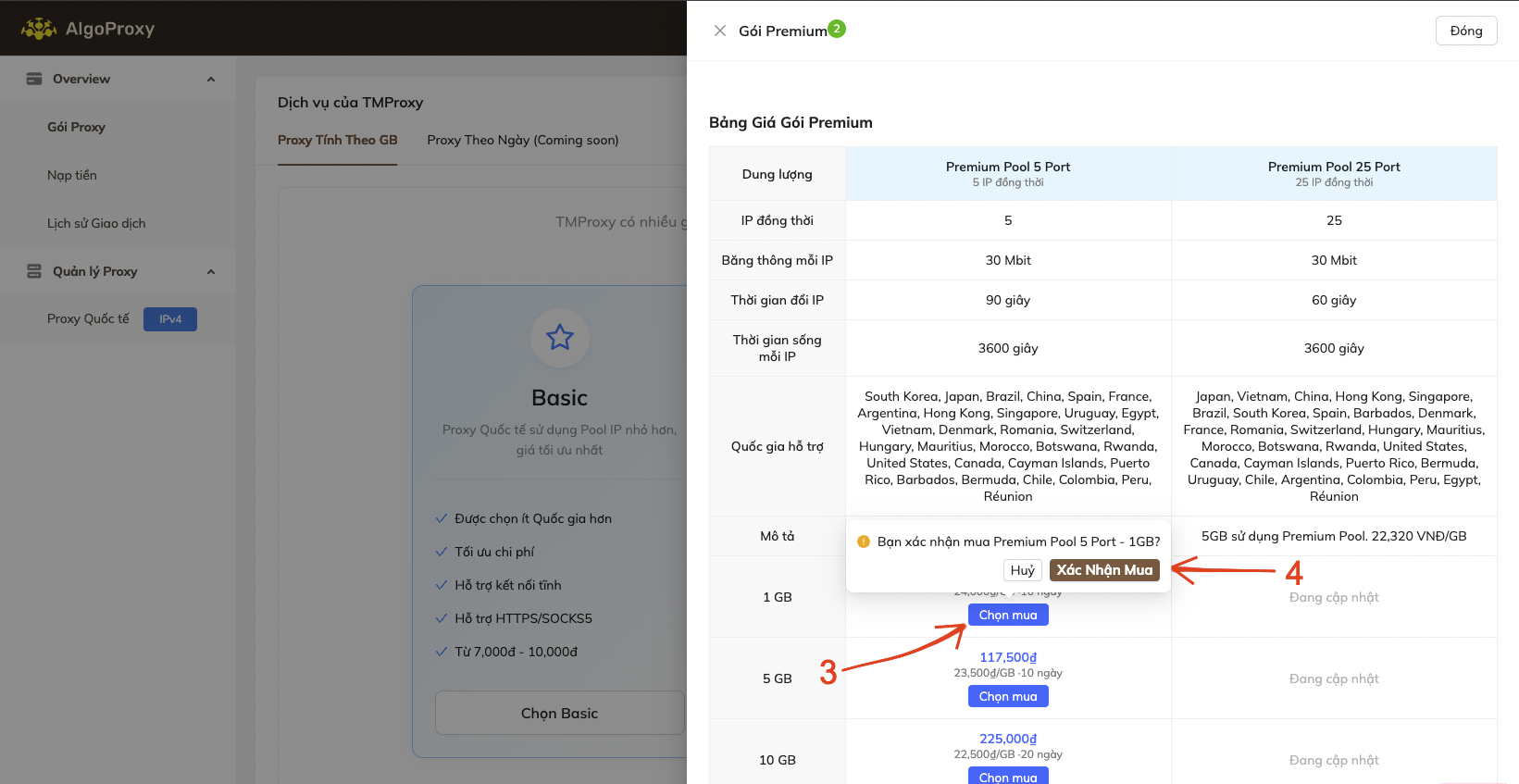Click Chọn mua for the 1 GB plan

pyautogui.click(x=1008, y=615)
